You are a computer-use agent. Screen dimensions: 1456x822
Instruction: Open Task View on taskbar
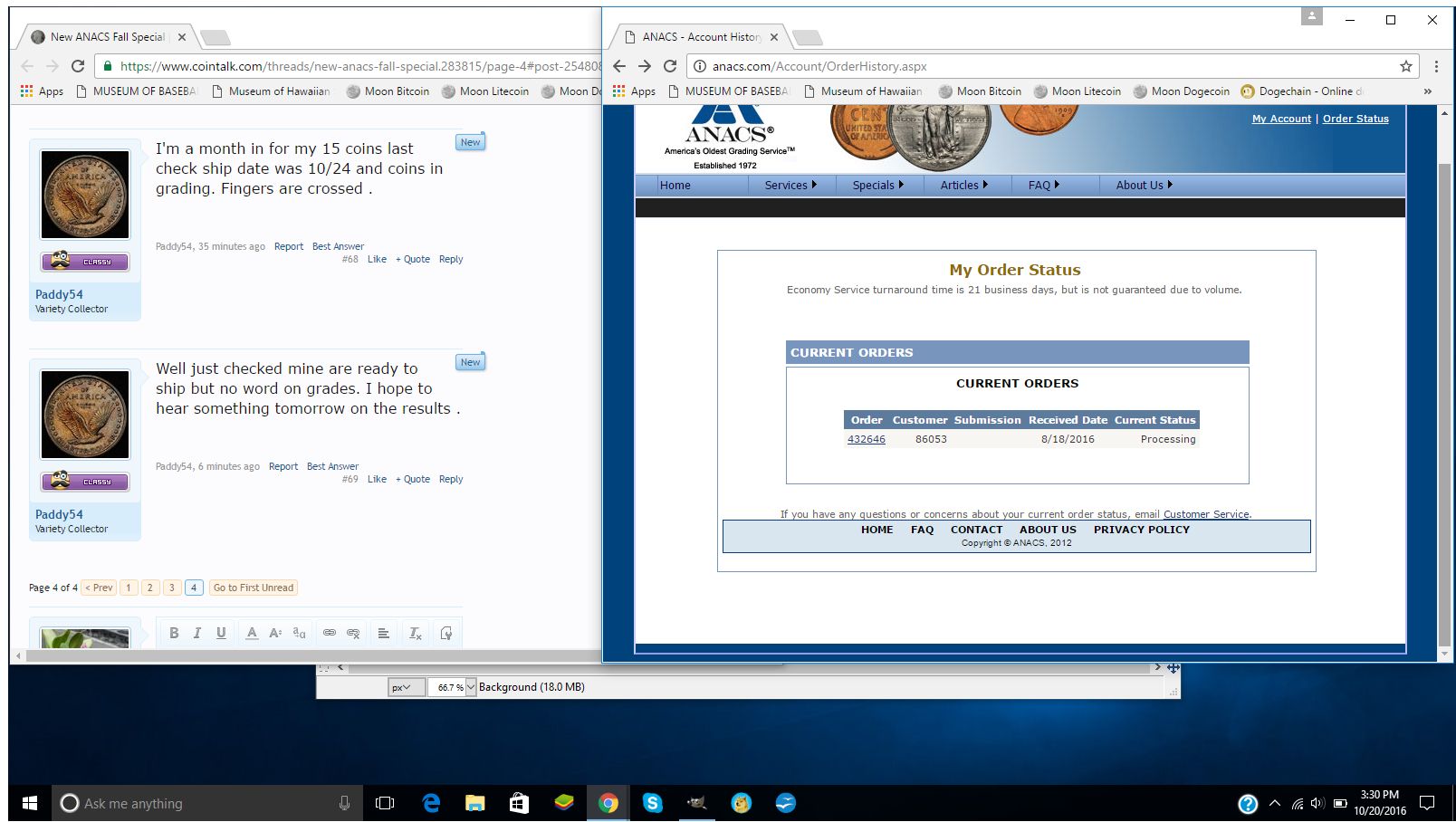[385, 803]
